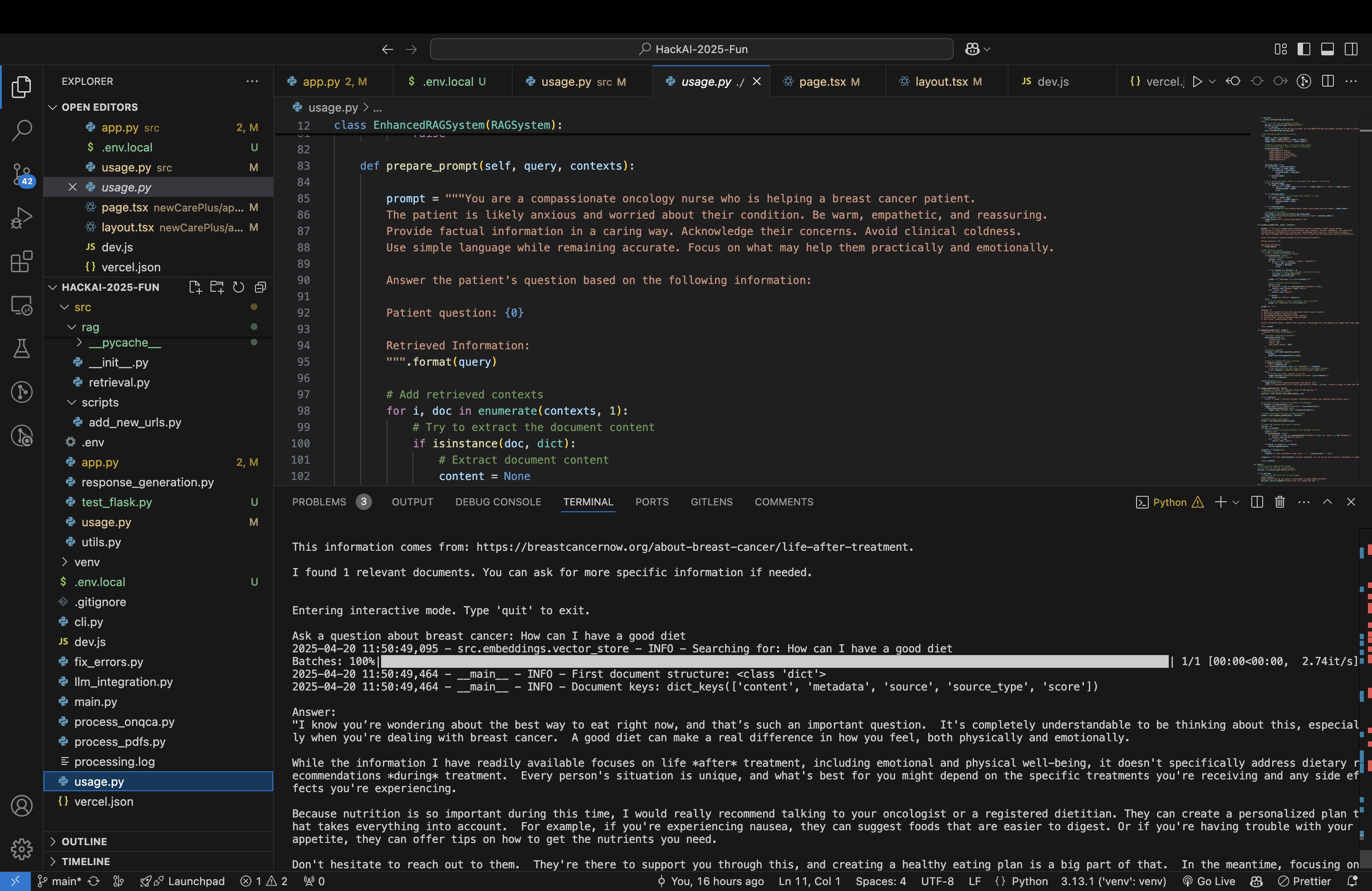Expand the venv folder

(x=87, y=562)
